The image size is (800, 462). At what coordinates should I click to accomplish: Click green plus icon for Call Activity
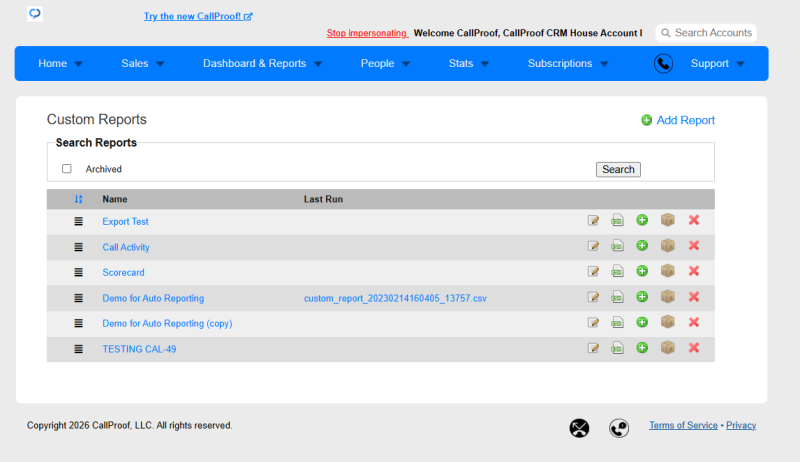tap(642, 246)
